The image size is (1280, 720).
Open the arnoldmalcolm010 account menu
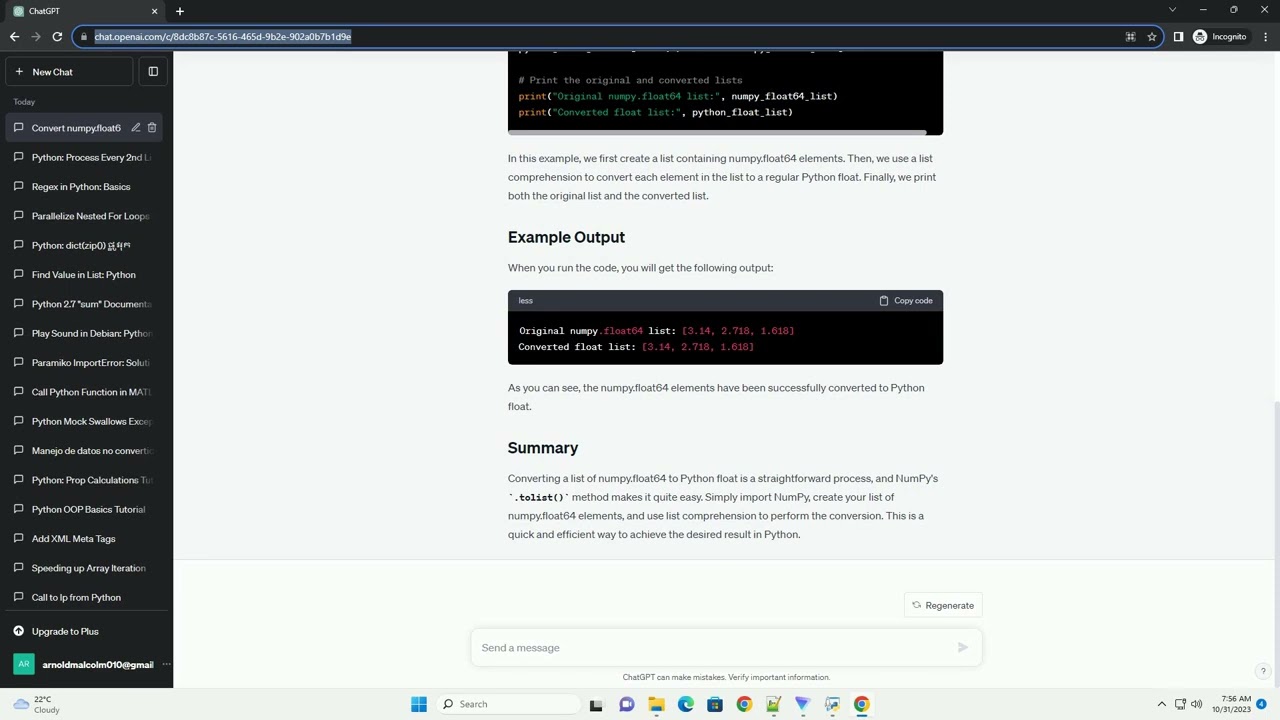(86, 664)
